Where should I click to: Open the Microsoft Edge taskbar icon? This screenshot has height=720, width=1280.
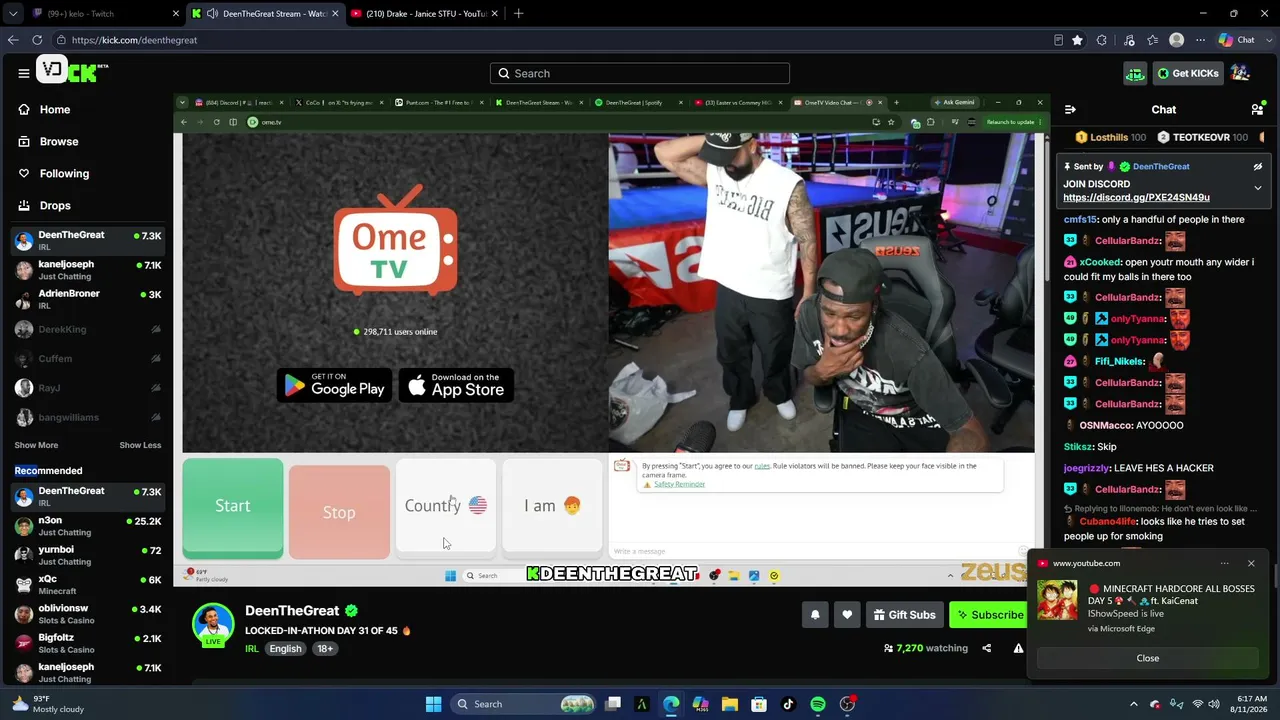[x=671, y=704]
